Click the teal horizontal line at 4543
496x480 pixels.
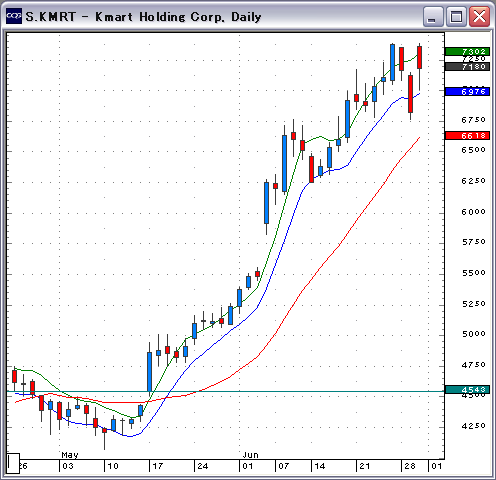(x=225, y=391)
